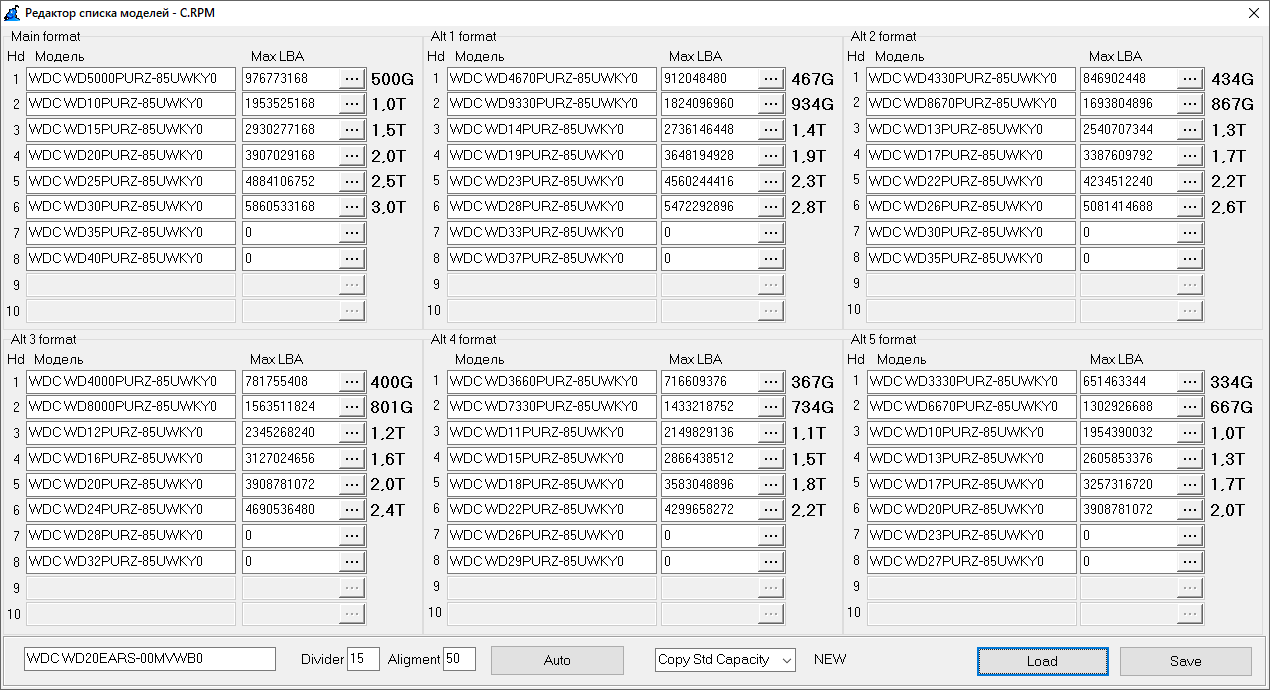Select the WDC WD5000PURZ-85UWKY0 model field

pos(131,78)
